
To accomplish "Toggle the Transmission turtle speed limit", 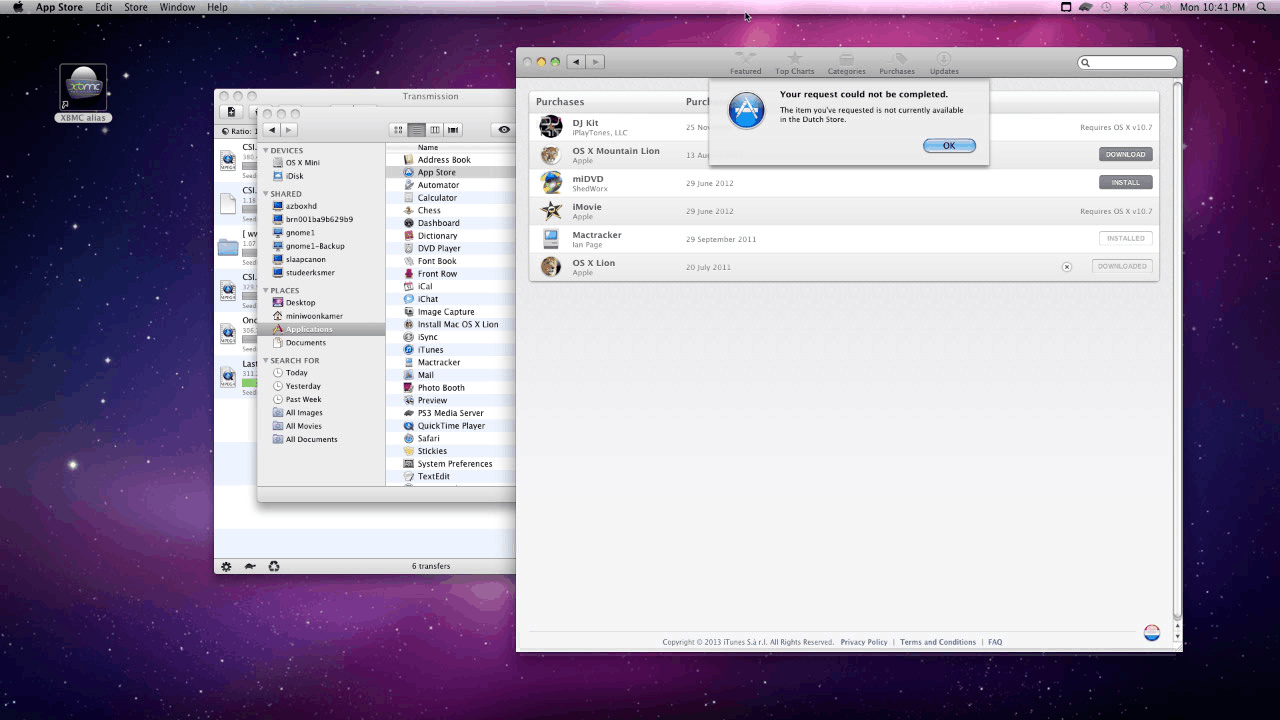I will point(250,566).
